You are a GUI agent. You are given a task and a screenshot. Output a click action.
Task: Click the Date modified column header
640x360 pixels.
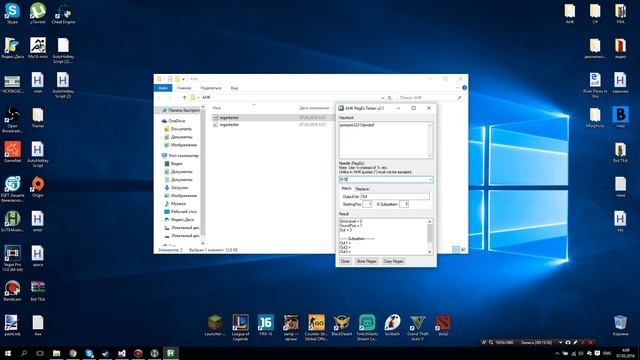314,108
